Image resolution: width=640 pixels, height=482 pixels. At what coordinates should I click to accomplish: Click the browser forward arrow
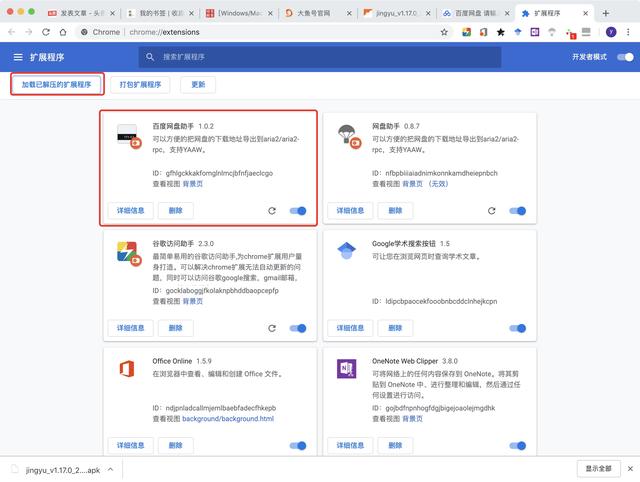(x=29, y=32)
